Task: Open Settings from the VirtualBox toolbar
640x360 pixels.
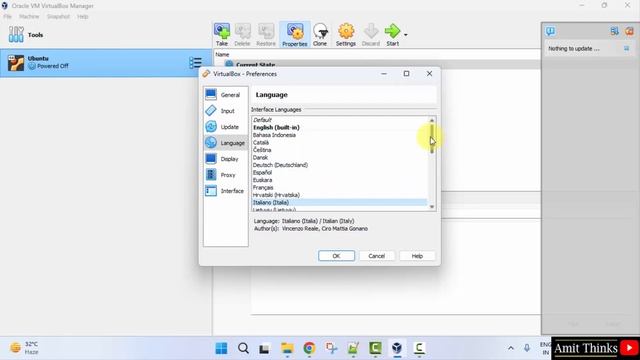Action: coord(346,35)
